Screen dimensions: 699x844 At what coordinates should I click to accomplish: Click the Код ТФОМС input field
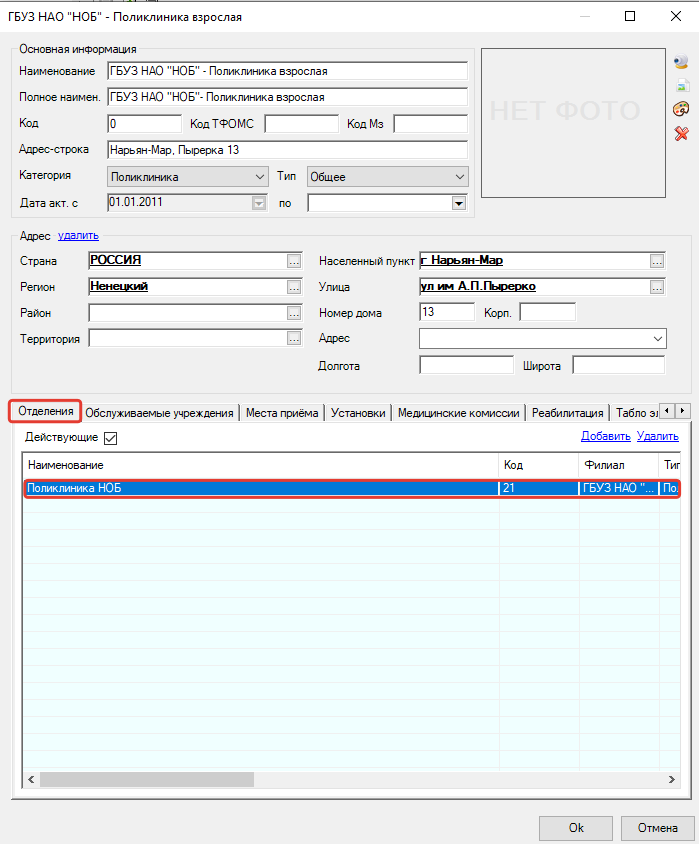coord(301,124)
